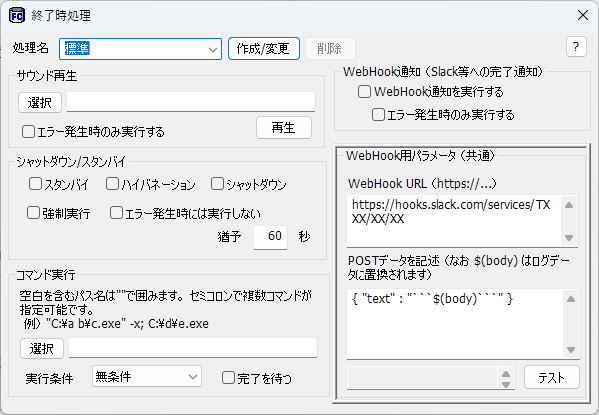599x415 pixels.
Task: Open the 実行条件 dropdown showing 無条件
Action: (x=147, y=377)
